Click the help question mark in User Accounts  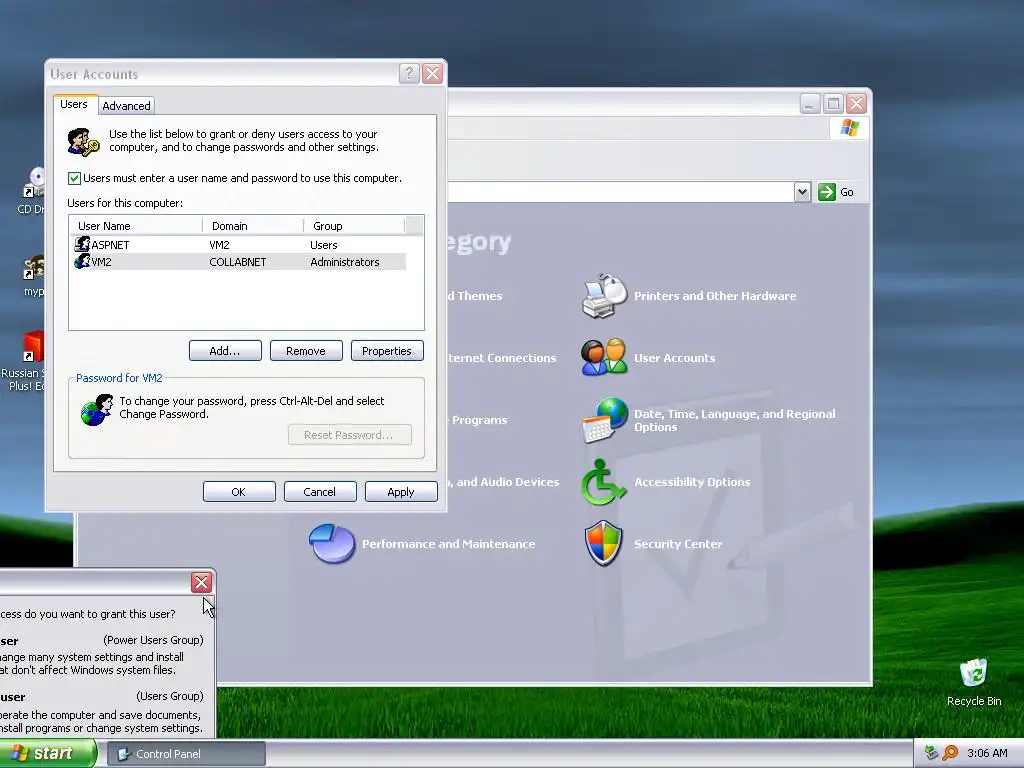[409, 73]
